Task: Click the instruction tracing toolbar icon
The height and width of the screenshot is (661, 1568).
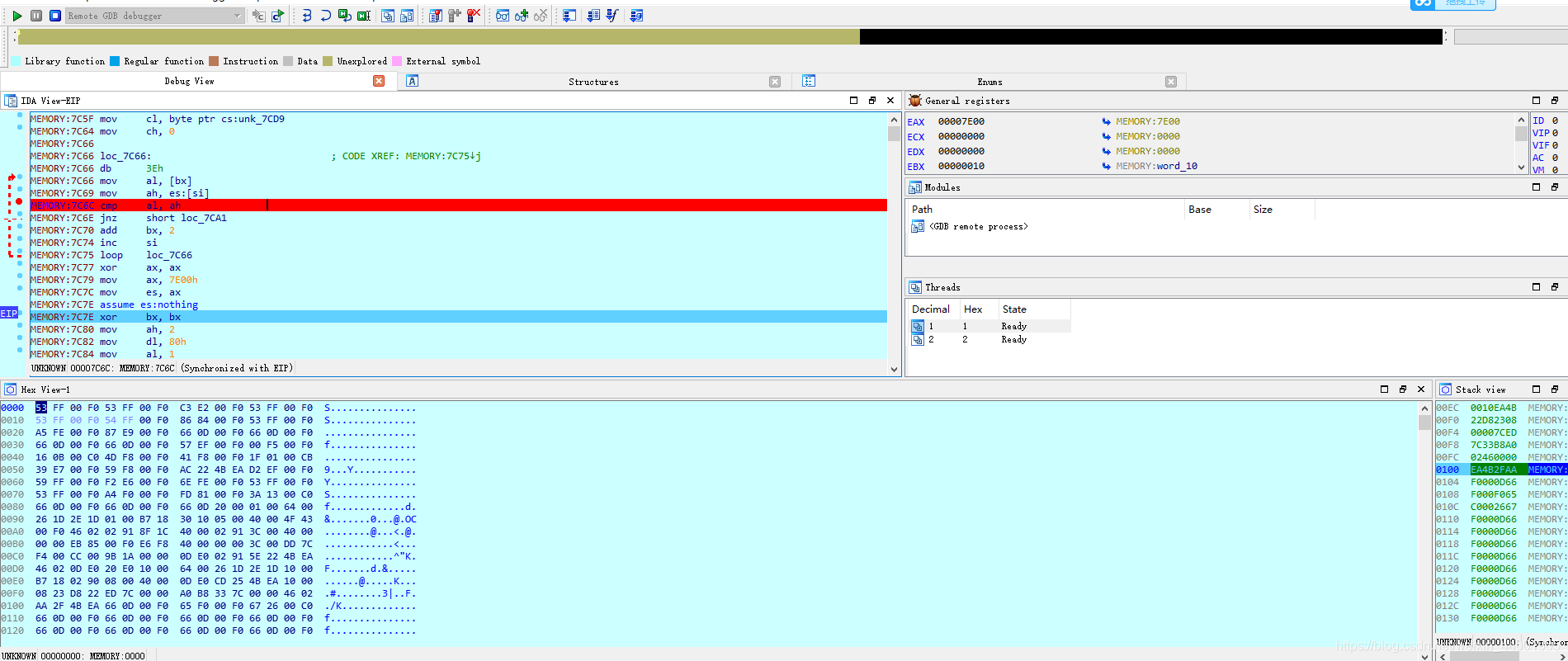Action: tap(593, 16)
